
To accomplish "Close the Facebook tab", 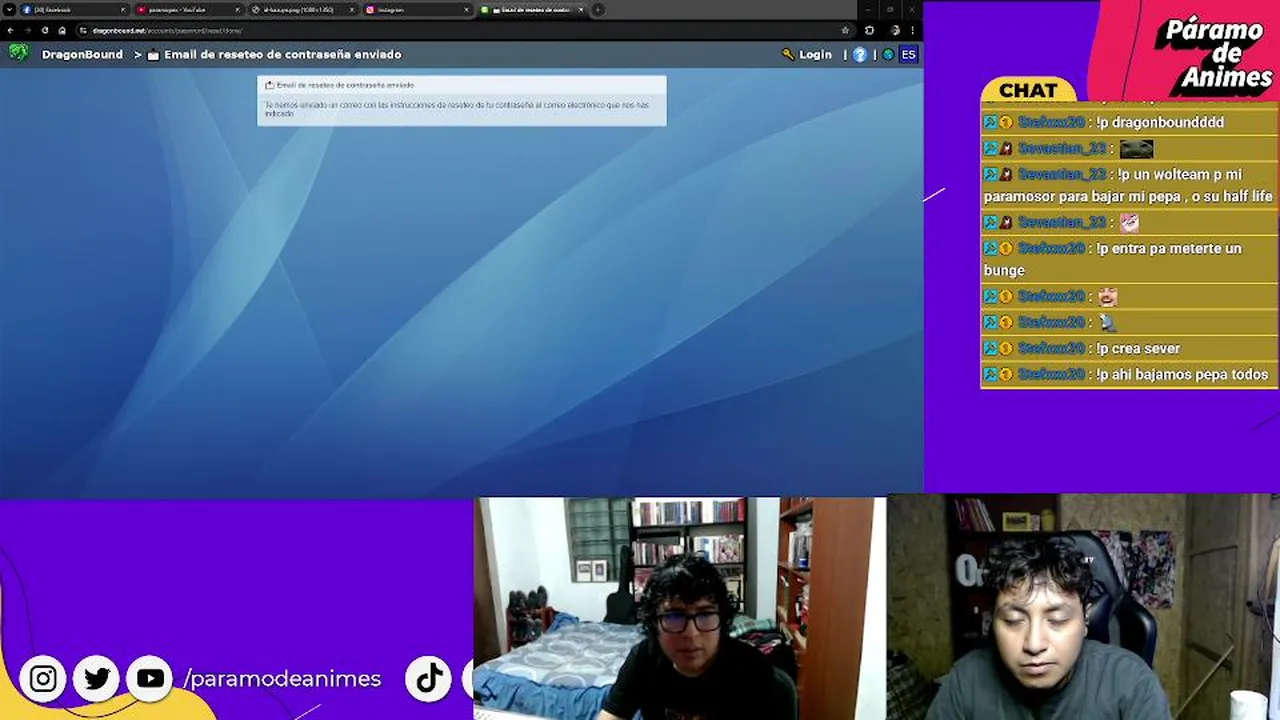I will (x=123, y=10).
